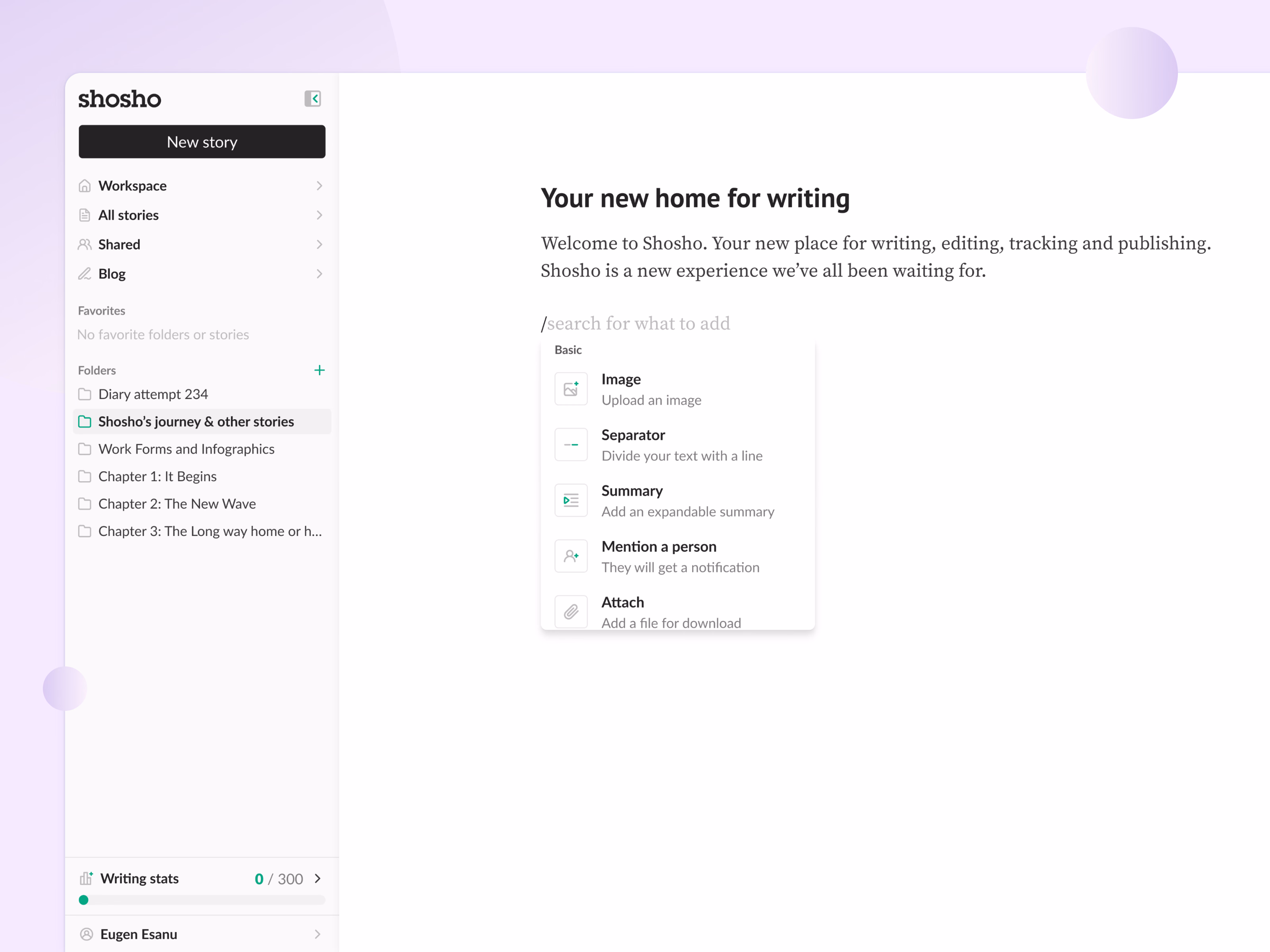Click the Diary attempt 234 folder icon
1270x952 pixels.
(x=85, y=394)
